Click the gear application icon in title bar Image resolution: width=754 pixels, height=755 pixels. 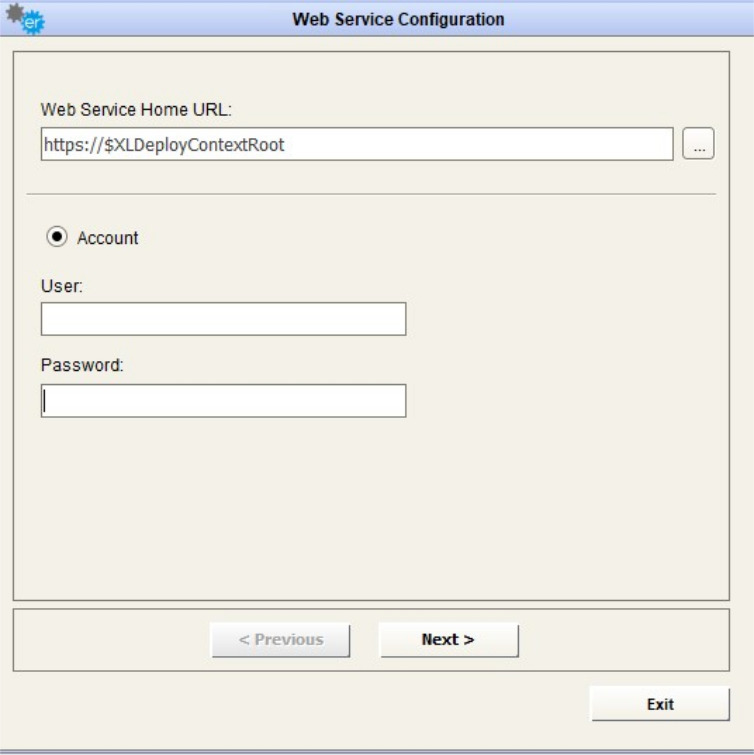pos(26,20)
